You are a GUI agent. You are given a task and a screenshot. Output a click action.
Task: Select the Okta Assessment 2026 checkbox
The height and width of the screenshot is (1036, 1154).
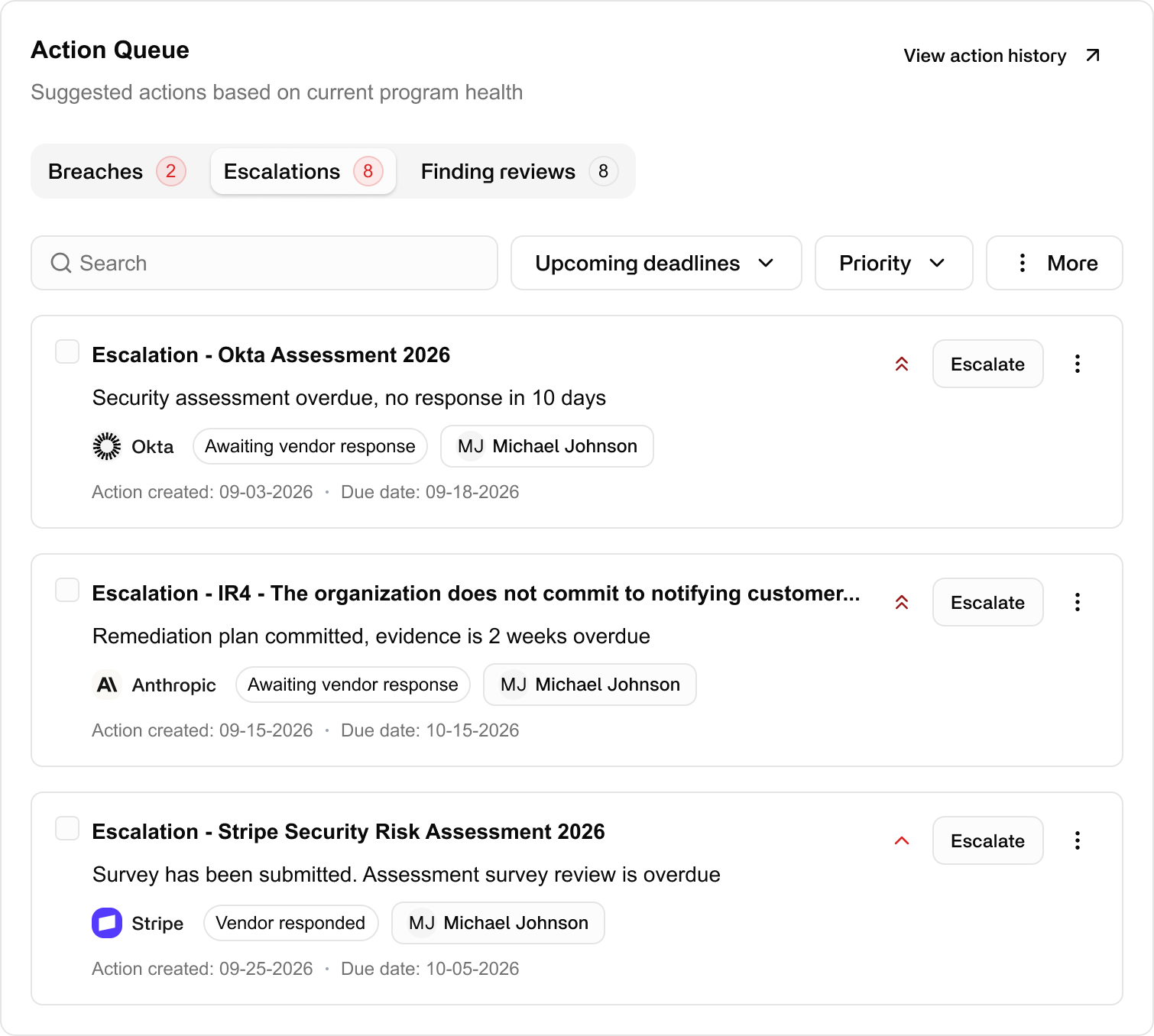[67, 352]
